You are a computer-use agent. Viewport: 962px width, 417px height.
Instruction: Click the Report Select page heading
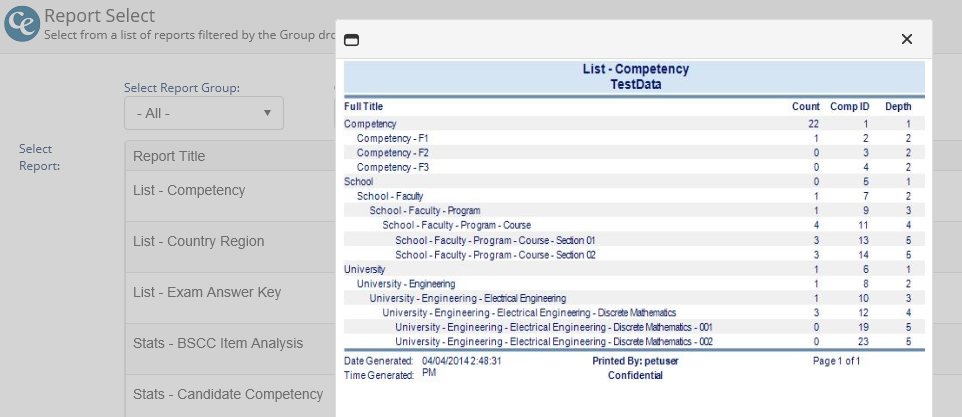[99, 15]
